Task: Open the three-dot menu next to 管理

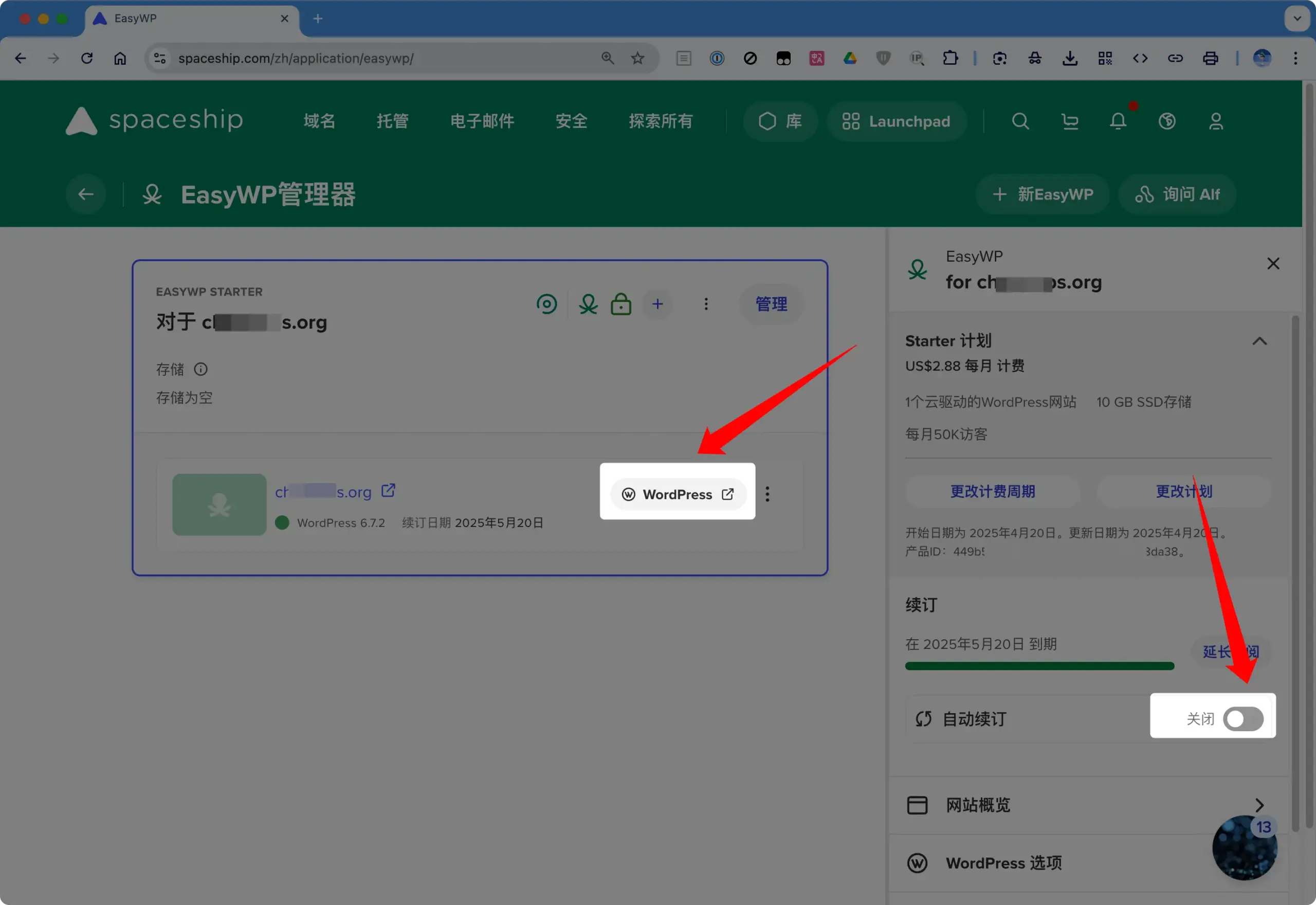Action: tap(706, 304)
